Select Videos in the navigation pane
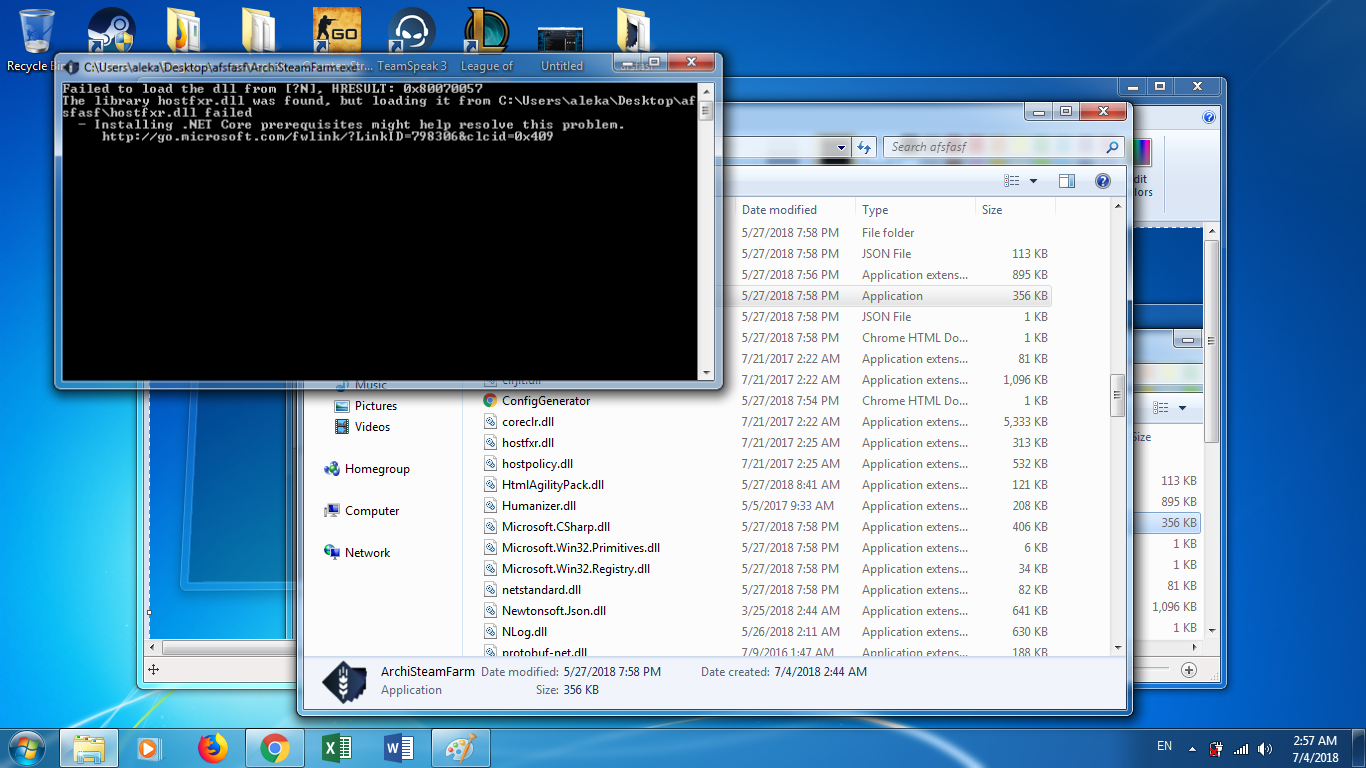This screenshot has height=768, width=1366. click(362, 427)
